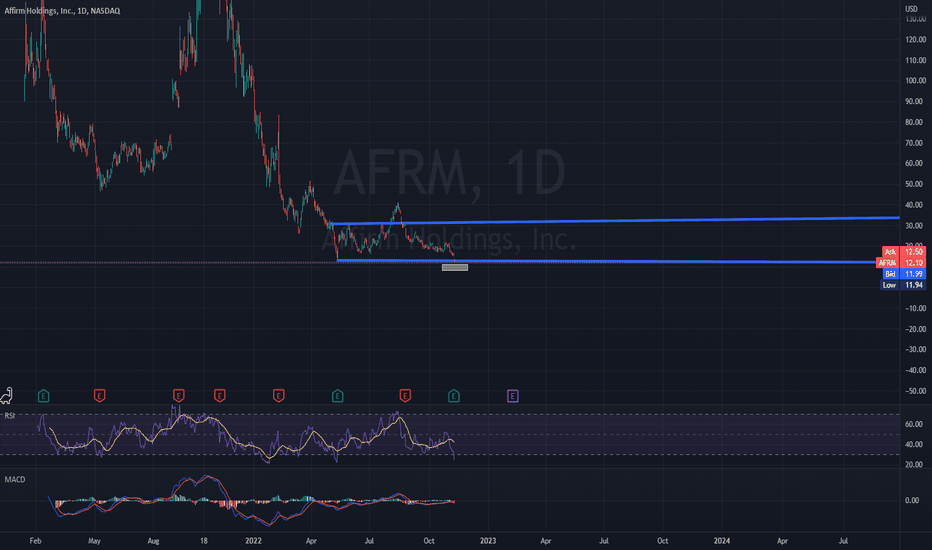Click the 2024 label on the time axis

(x=722, y=541)
